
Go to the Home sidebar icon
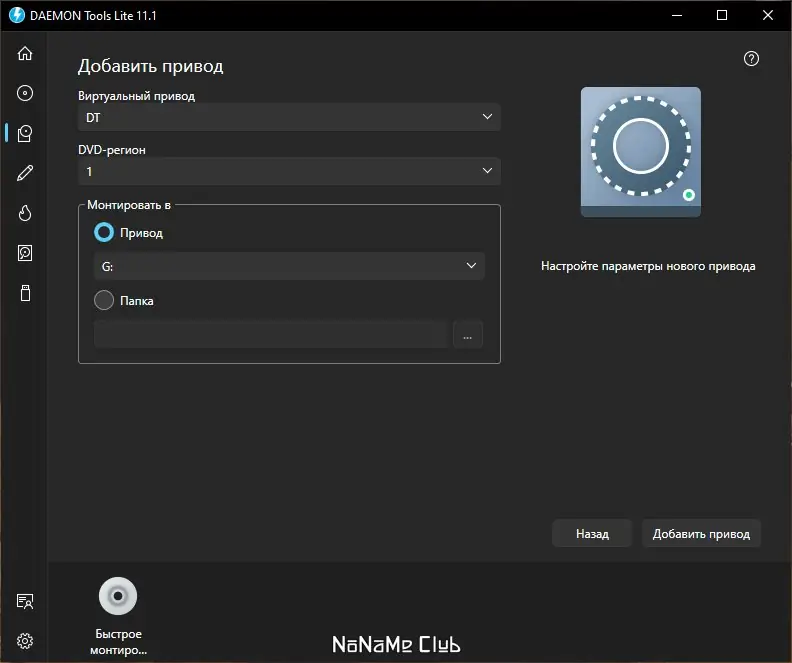[25, 54]
